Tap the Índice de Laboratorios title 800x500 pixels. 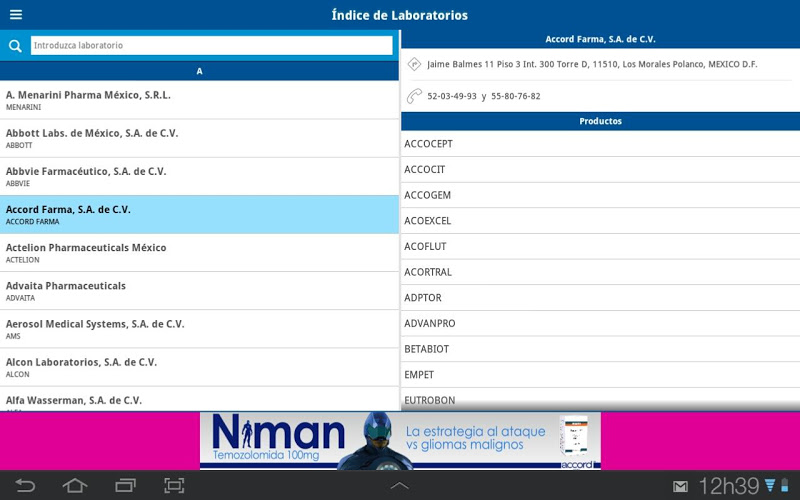399,15
